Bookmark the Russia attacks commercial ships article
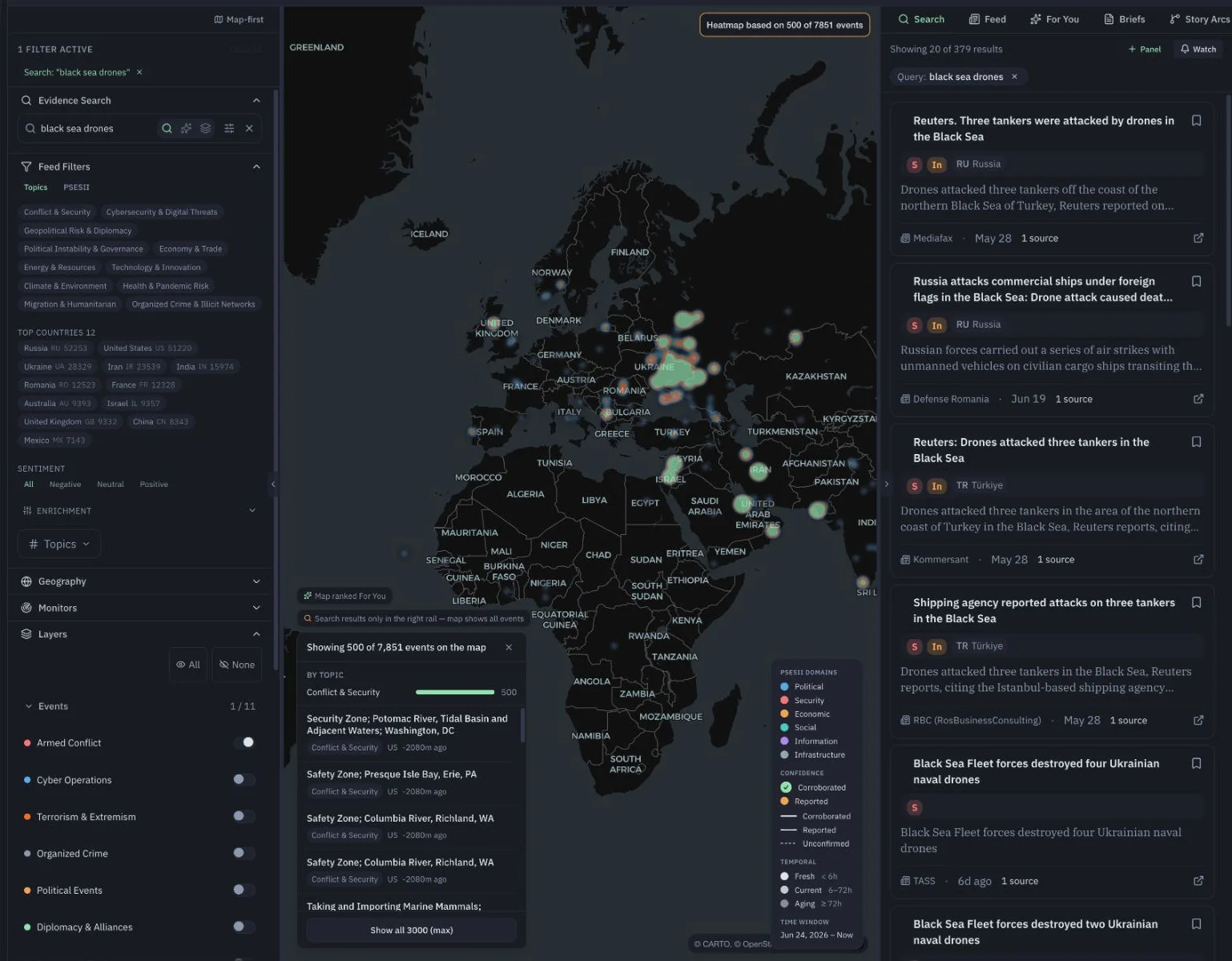 coord(1196,282)
